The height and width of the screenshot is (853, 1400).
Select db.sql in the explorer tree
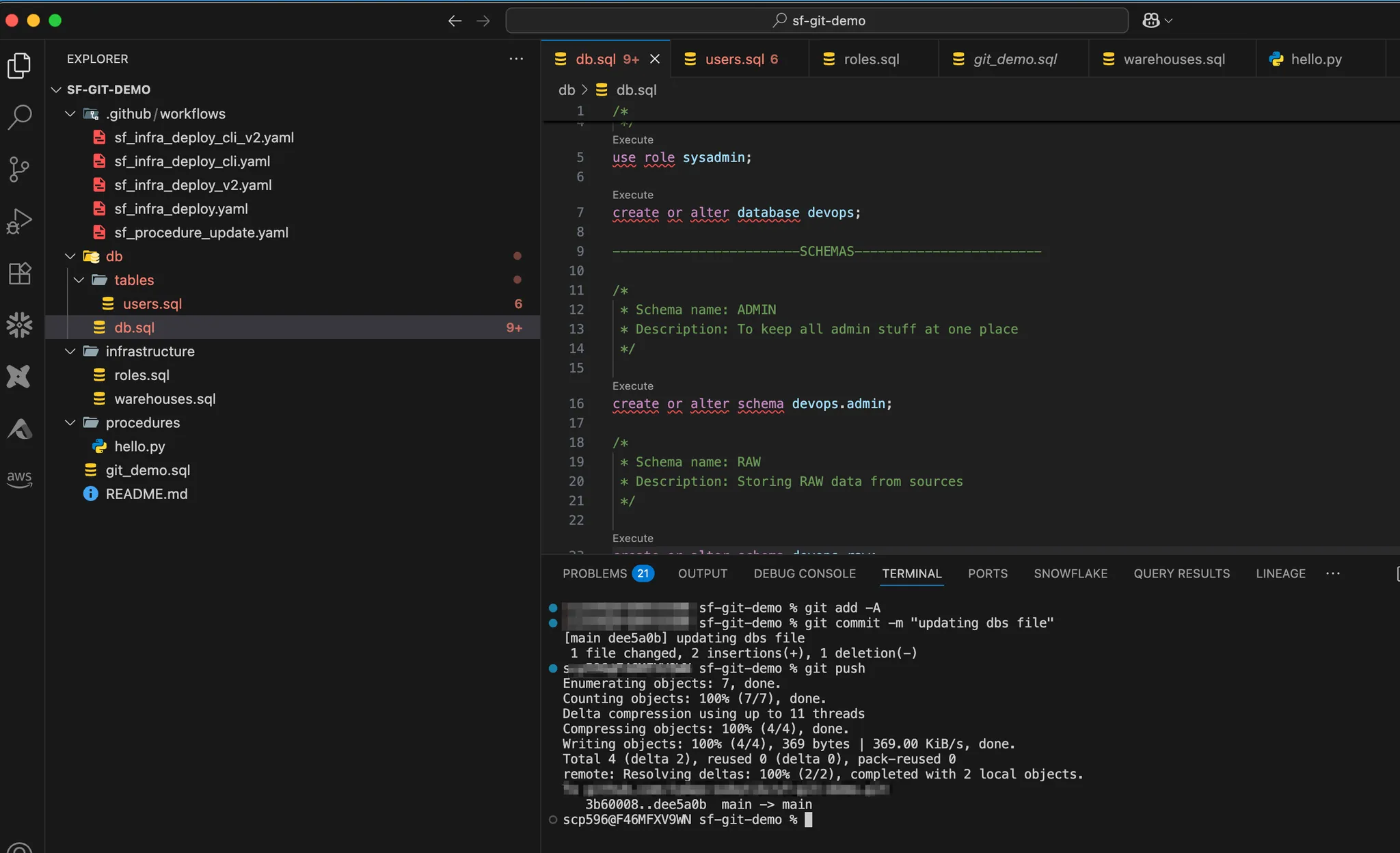tap(293, 327)
